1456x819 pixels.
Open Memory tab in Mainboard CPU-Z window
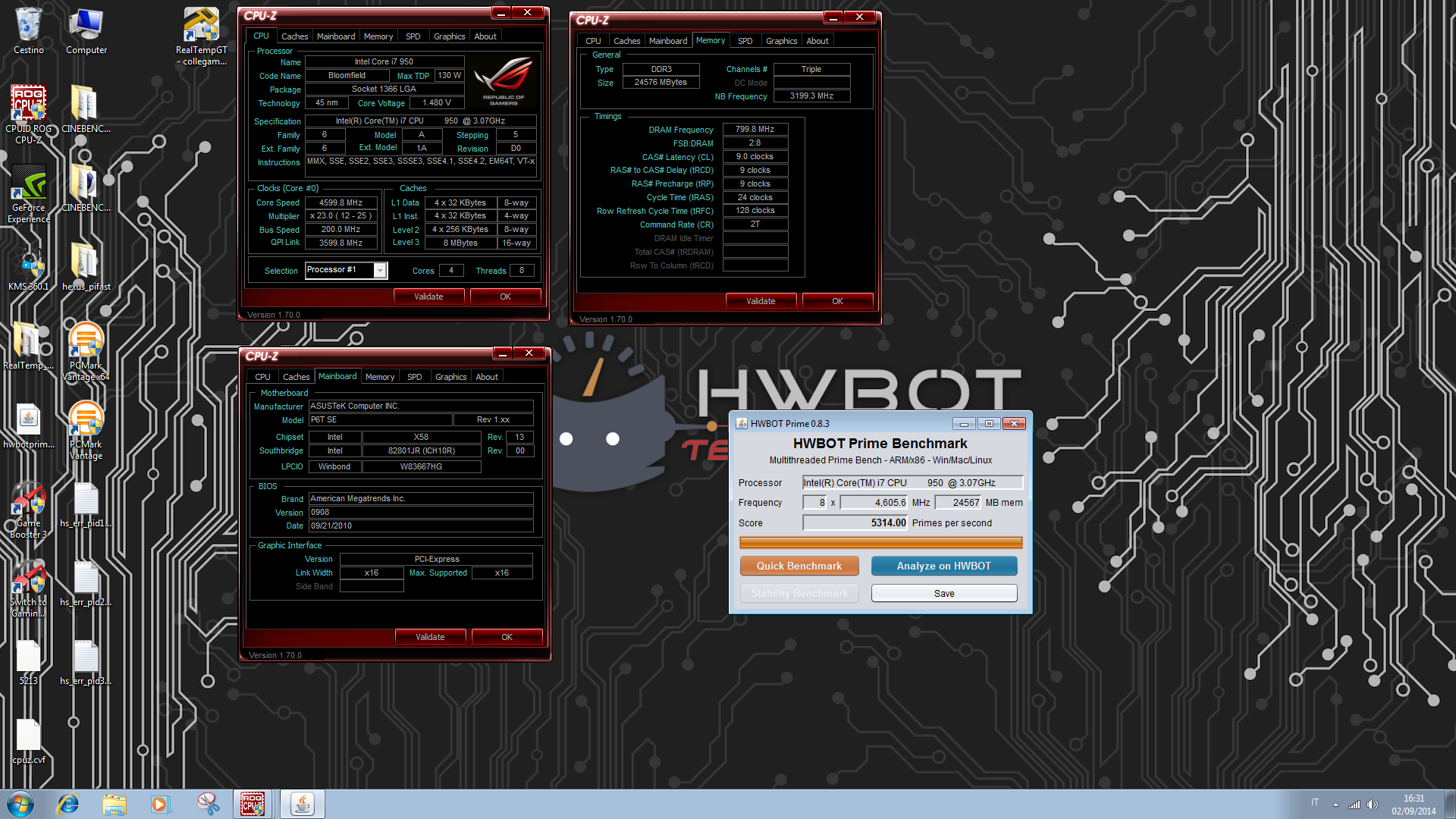click(380, 377)
